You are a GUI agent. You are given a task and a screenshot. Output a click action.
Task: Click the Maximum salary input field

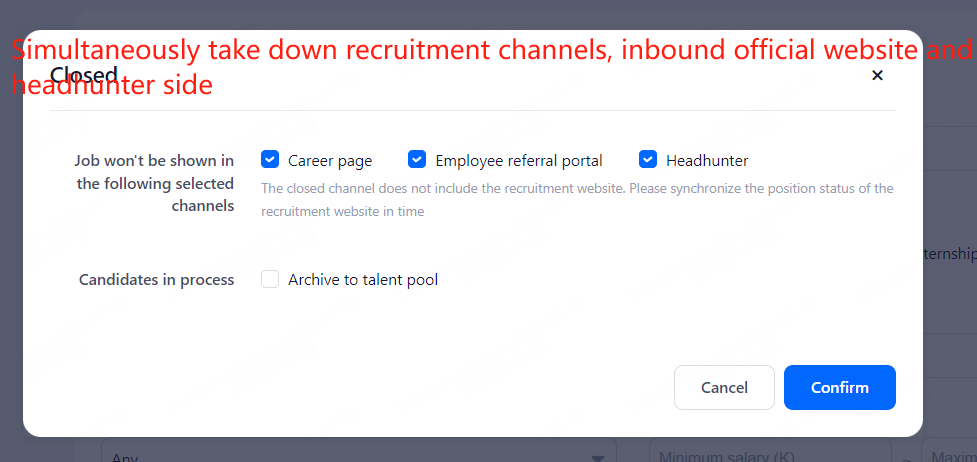click(950, 454)
